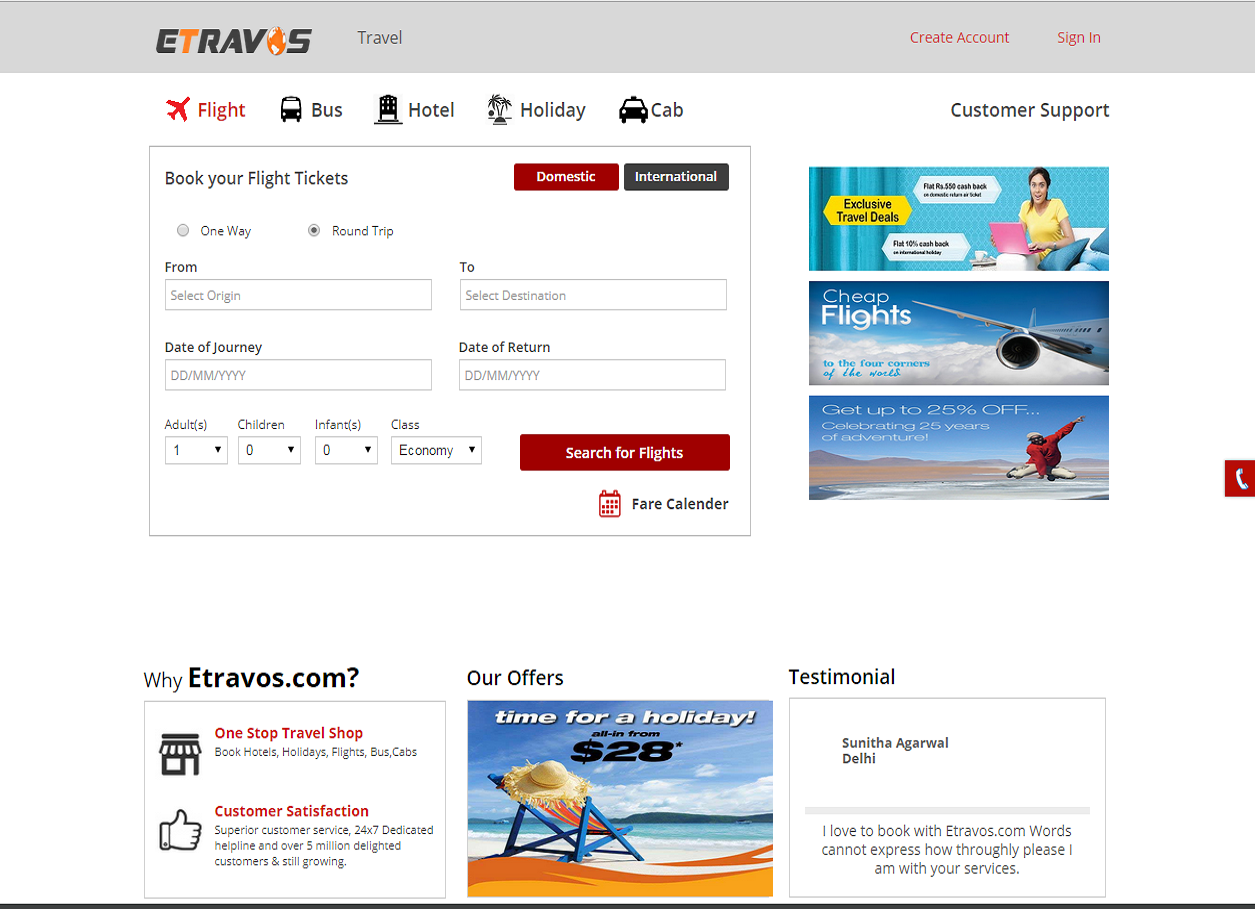This screenshot has width=1255, height=909.
Task: Select the Round Trip radio button
Action: (x=314, y=230)
